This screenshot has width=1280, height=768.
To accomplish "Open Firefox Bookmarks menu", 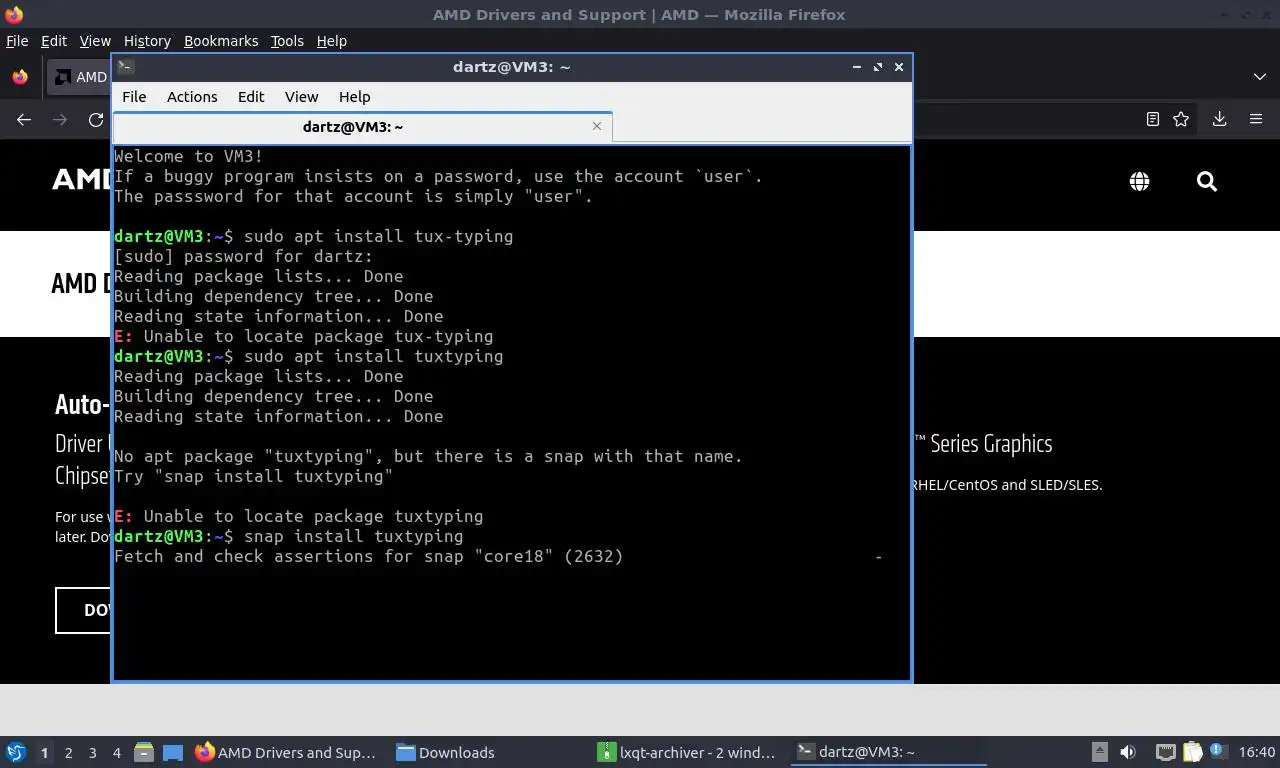I will point(221,41).
